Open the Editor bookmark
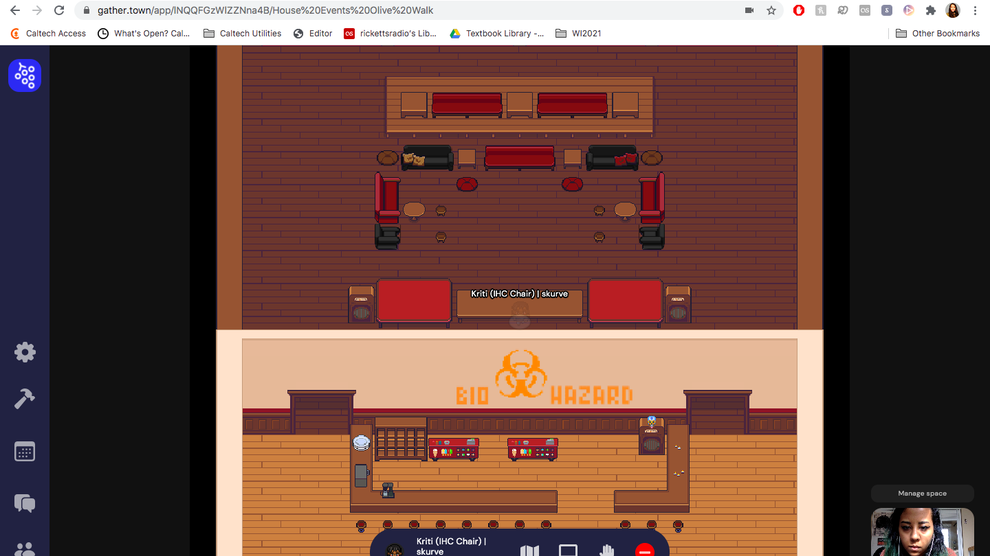The width and height of the screenshot is (990, 556). [313, 33]
